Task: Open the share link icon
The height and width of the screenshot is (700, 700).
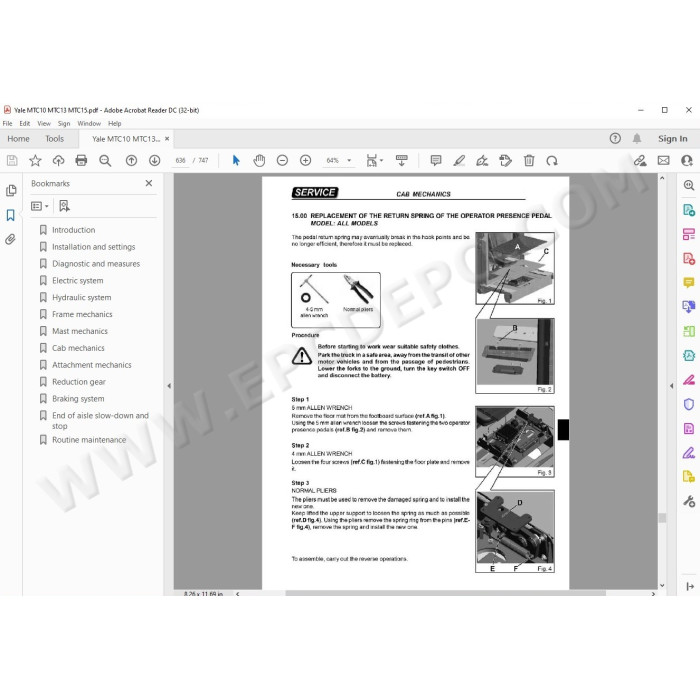Action: (x=640, y=160)
